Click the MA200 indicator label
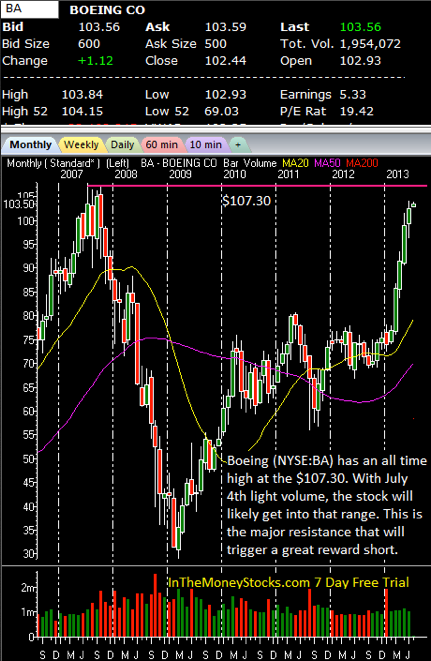431x661 pixels. (x=362, y=163)
